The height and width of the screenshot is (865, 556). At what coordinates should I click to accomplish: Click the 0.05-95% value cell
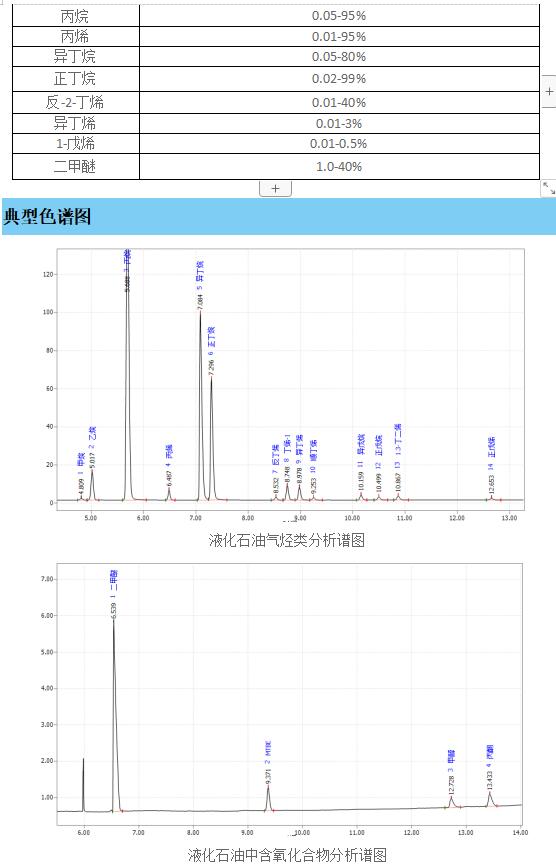339,16
